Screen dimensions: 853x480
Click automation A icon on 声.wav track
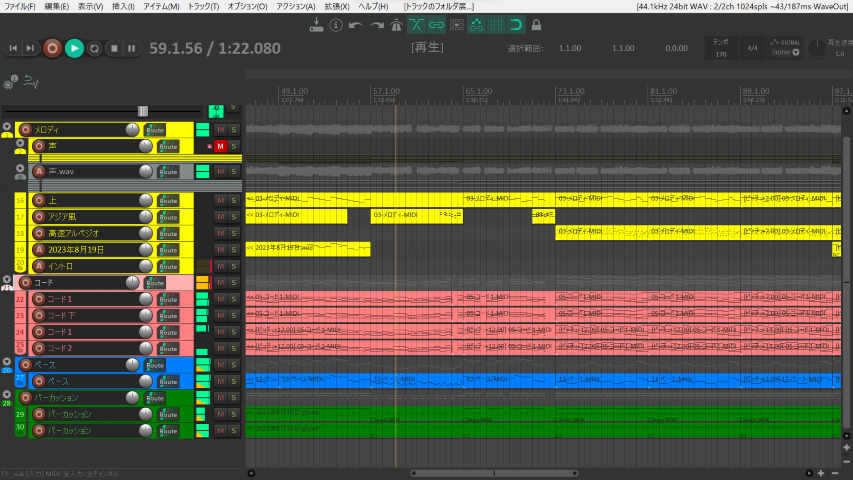coord(39,171)
